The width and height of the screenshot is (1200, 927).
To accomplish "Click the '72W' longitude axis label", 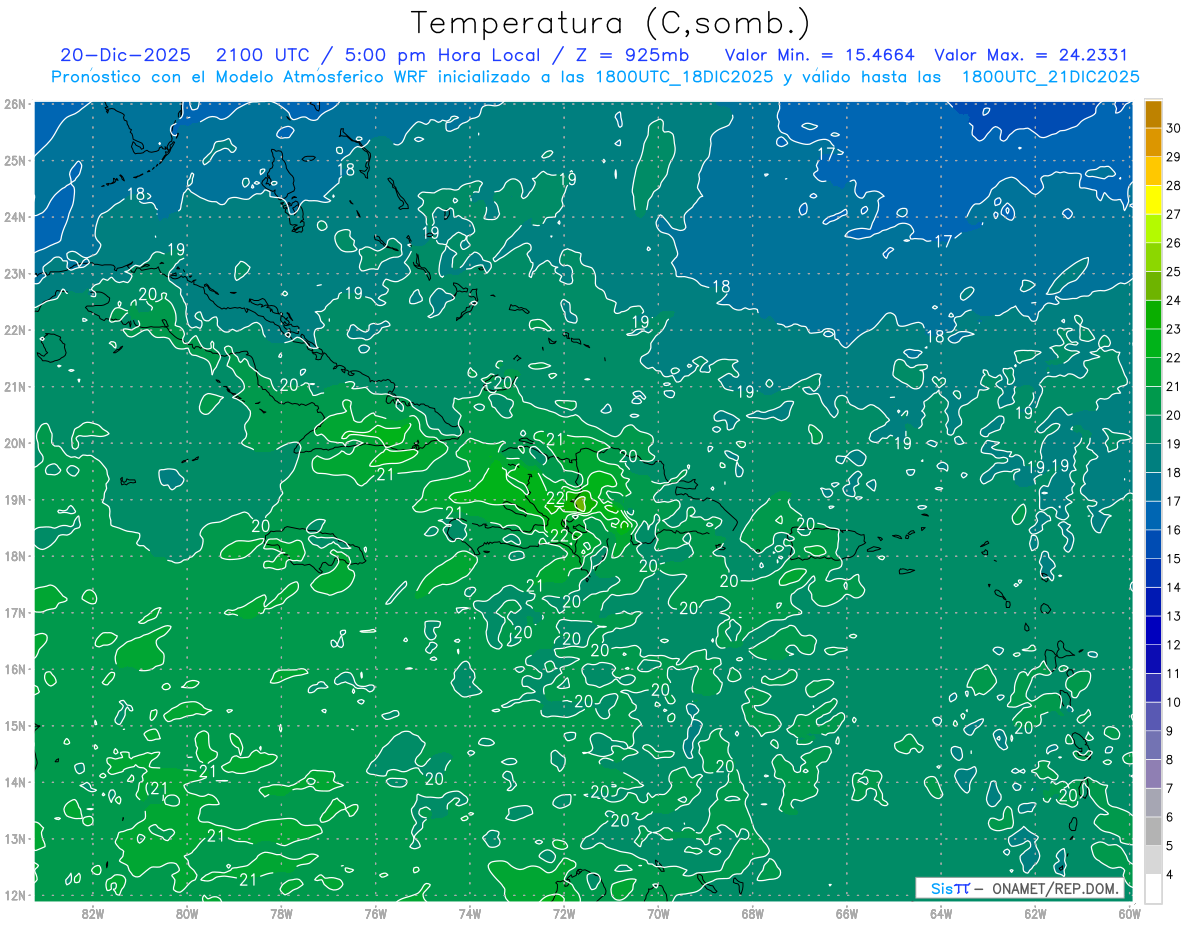I will tap(563, 913).
